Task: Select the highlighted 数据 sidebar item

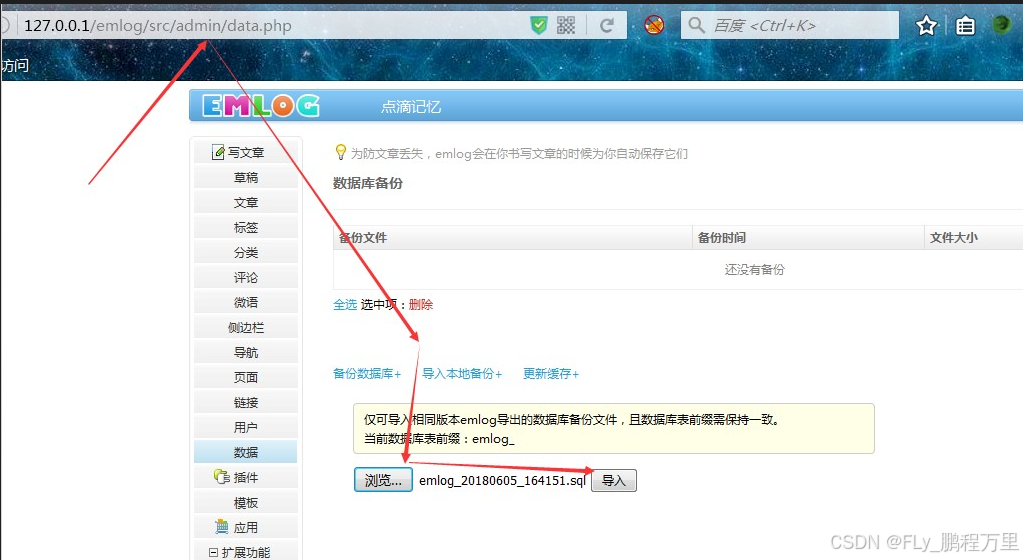Action: point(245,452)
